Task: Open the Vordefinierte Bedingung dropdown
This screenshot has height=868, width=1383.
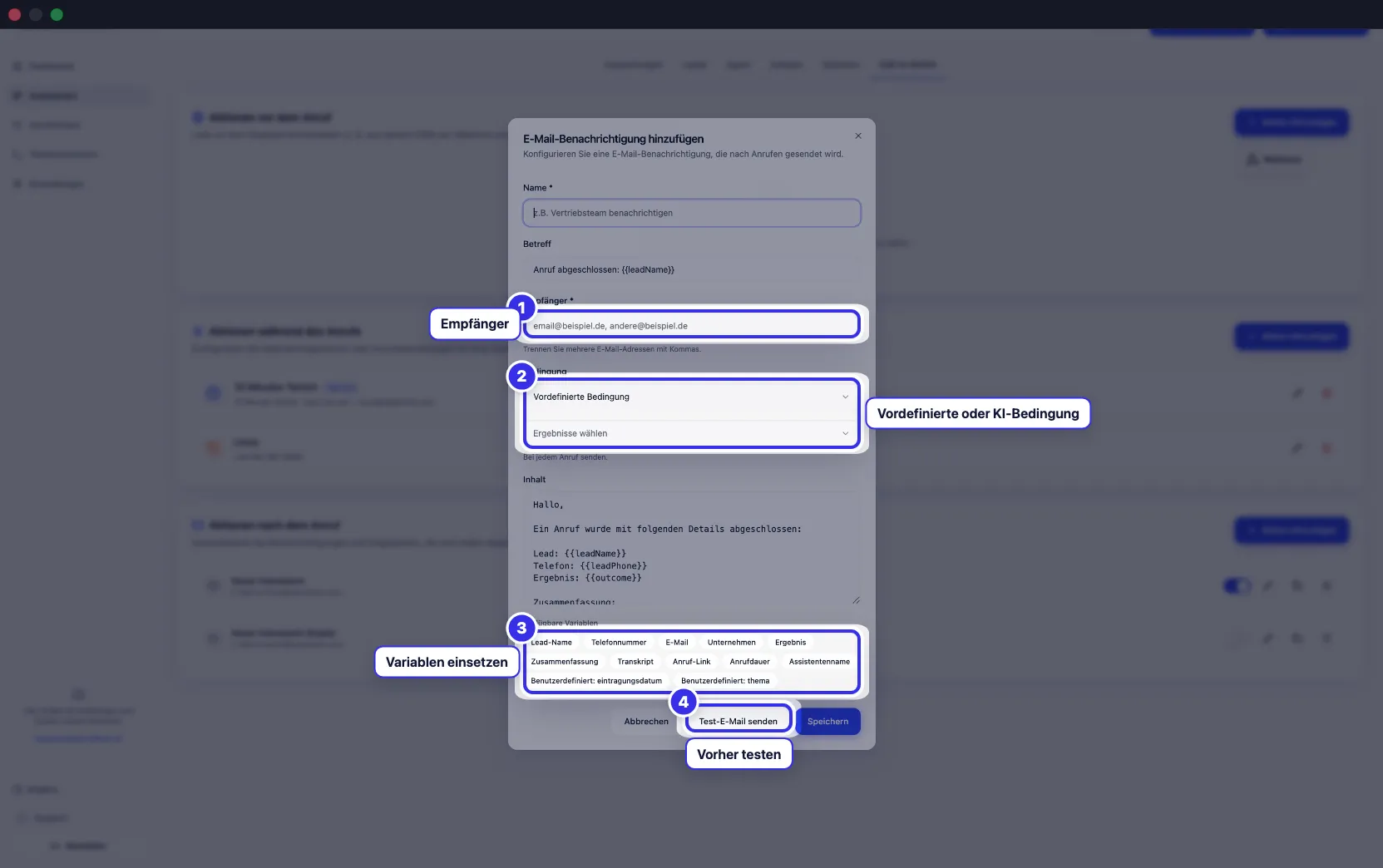Action: 692,397
